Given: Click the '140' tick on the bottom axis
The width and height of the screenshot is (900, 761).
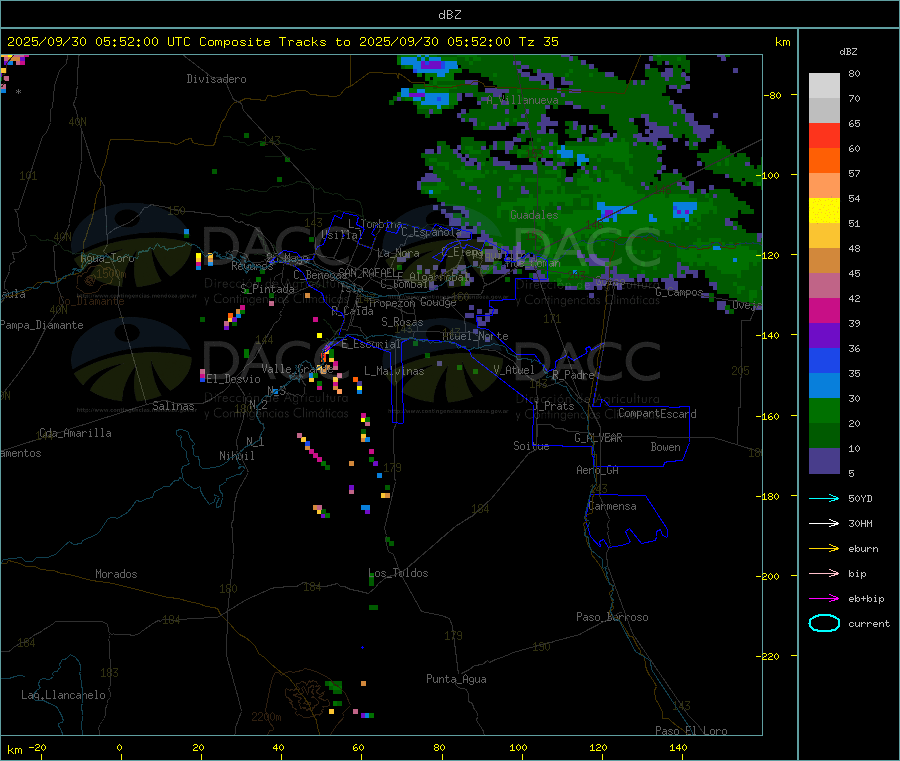Looking at the screenshot, I should 678,747.
